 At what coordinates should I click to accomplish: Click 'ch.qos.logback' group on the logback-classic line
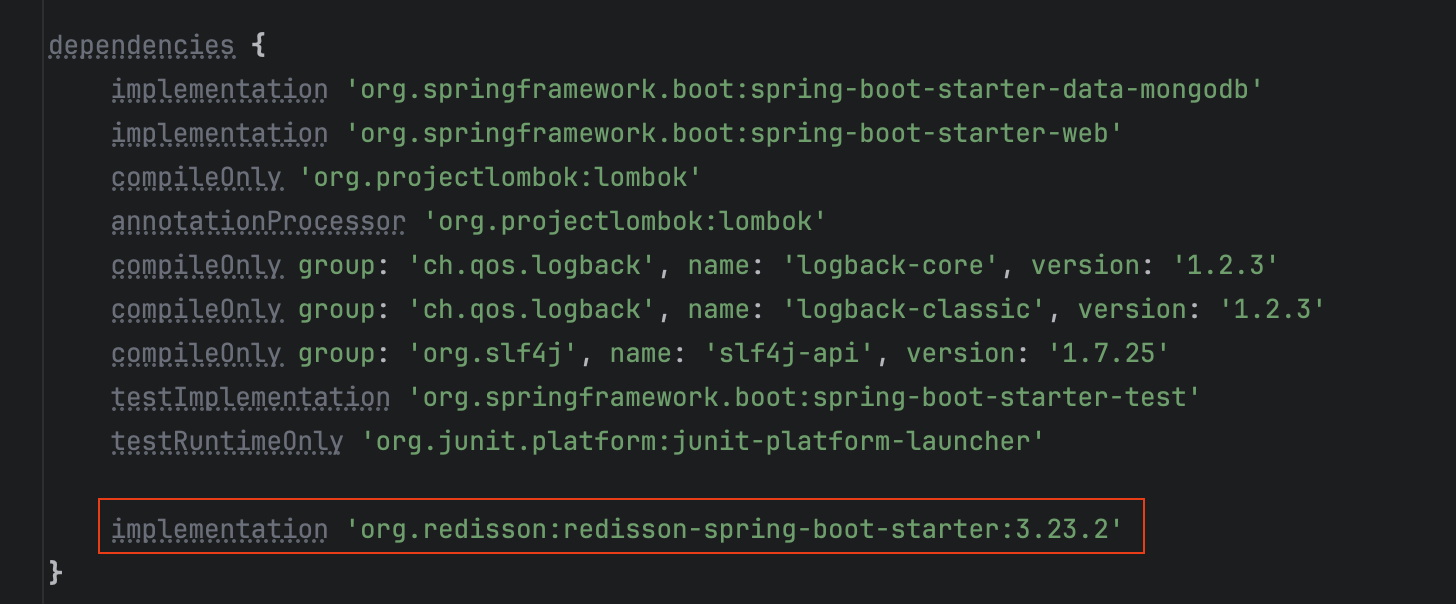point(530,310)
